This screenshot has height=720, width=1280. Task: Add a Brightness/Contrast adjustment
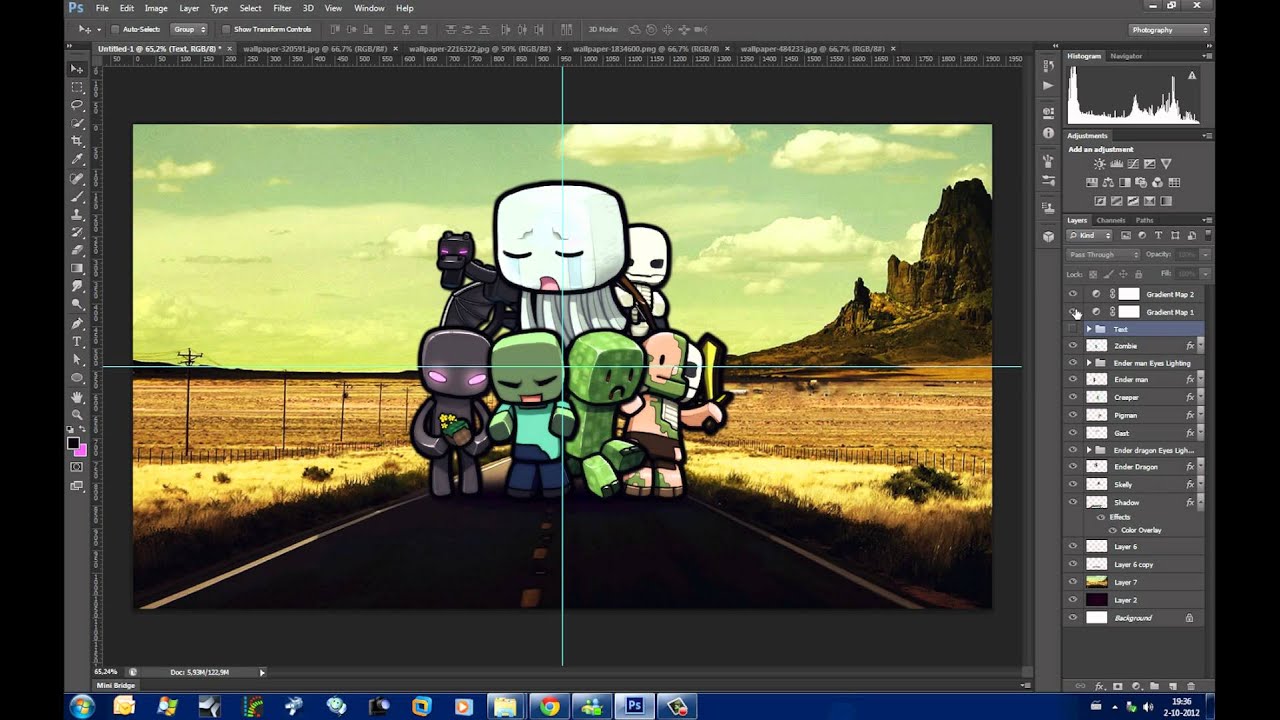1100,164
